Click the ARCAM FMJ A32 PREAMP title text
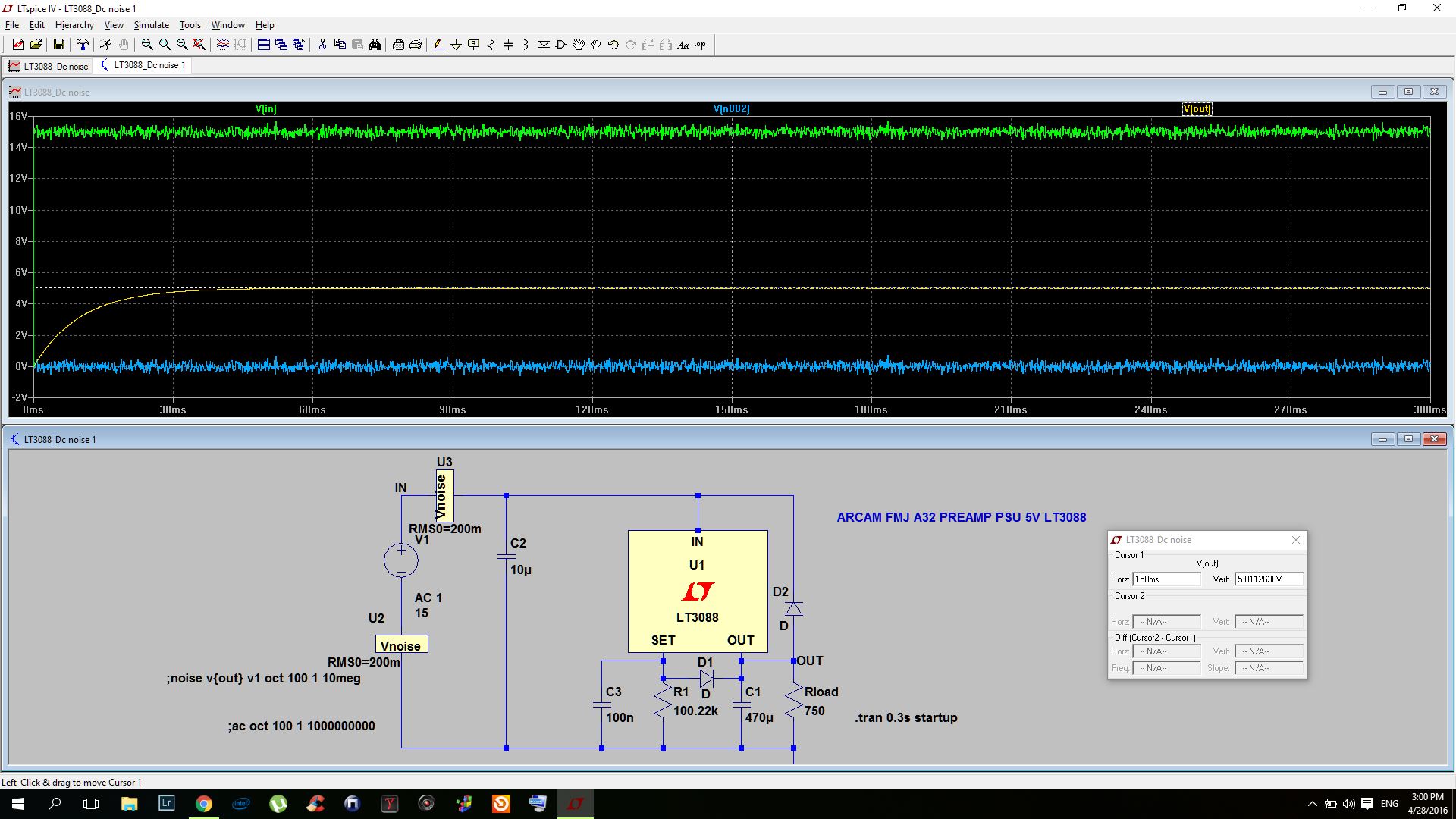 pyautogui.click(x=962, y=517)
